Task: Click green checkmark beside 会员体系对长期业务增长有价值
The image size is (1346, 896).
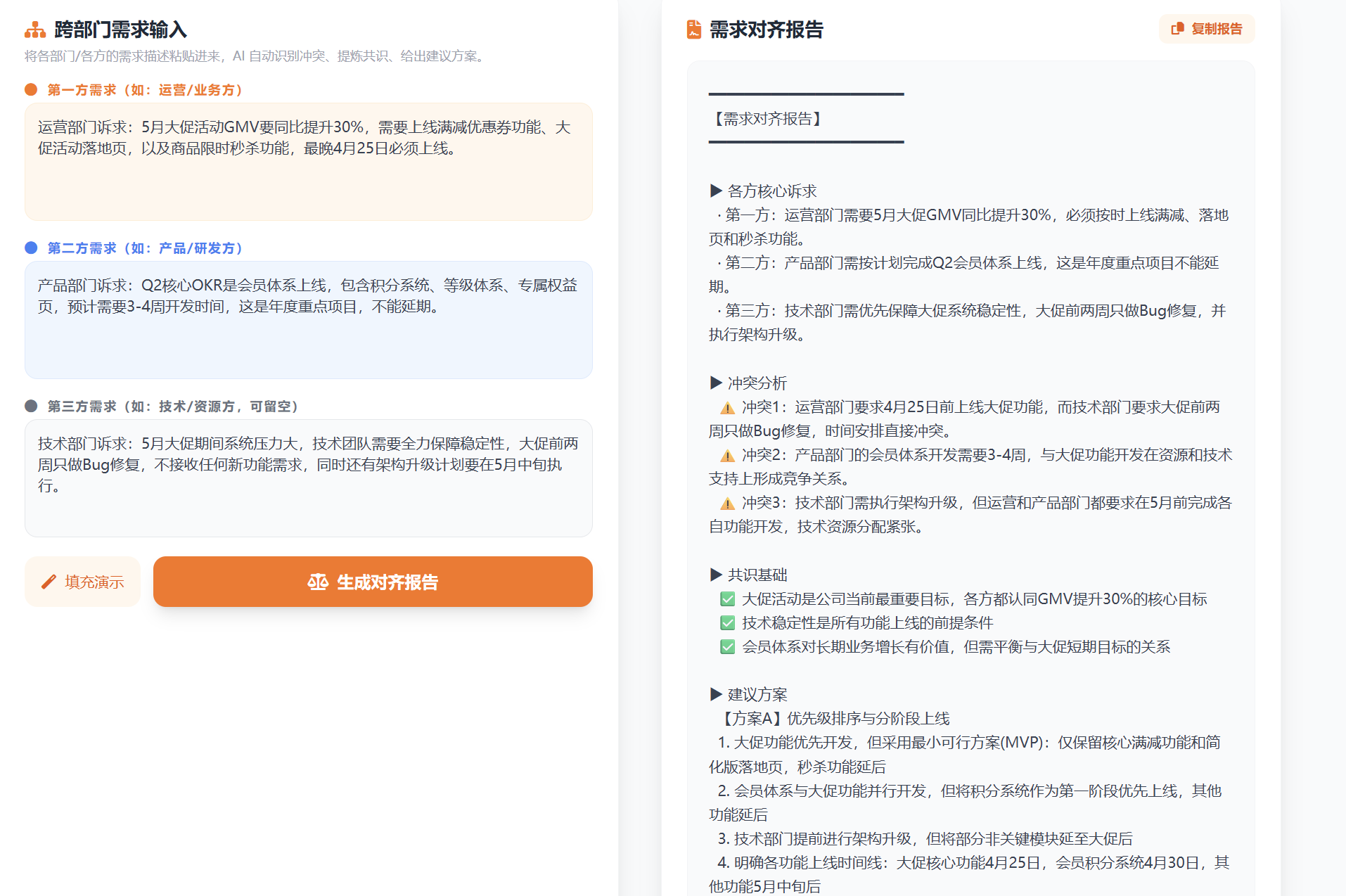Action: [727, 647]
